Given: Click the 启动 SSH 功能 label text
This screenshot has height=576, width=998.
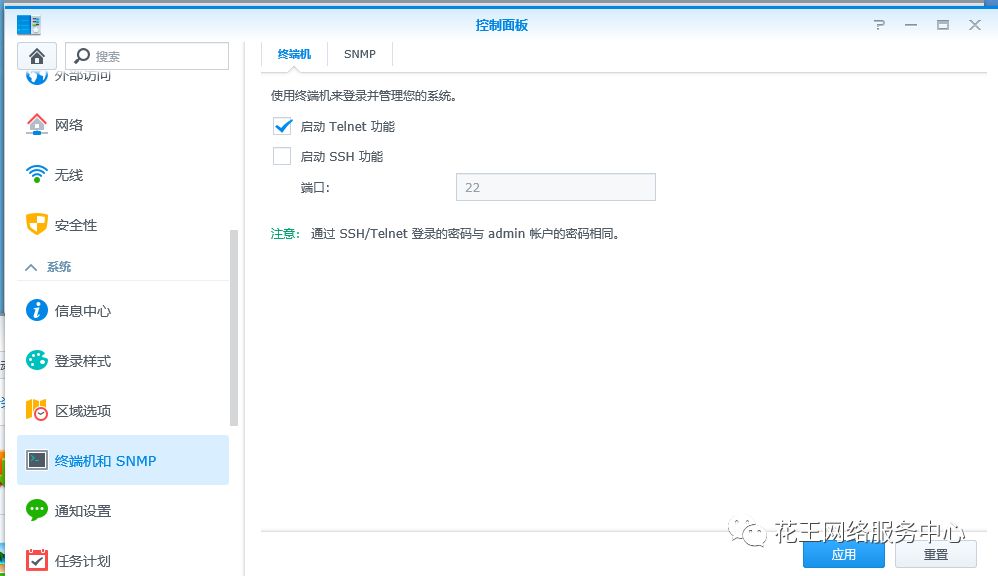Looking at the screenshot, I should click(342, 157).
